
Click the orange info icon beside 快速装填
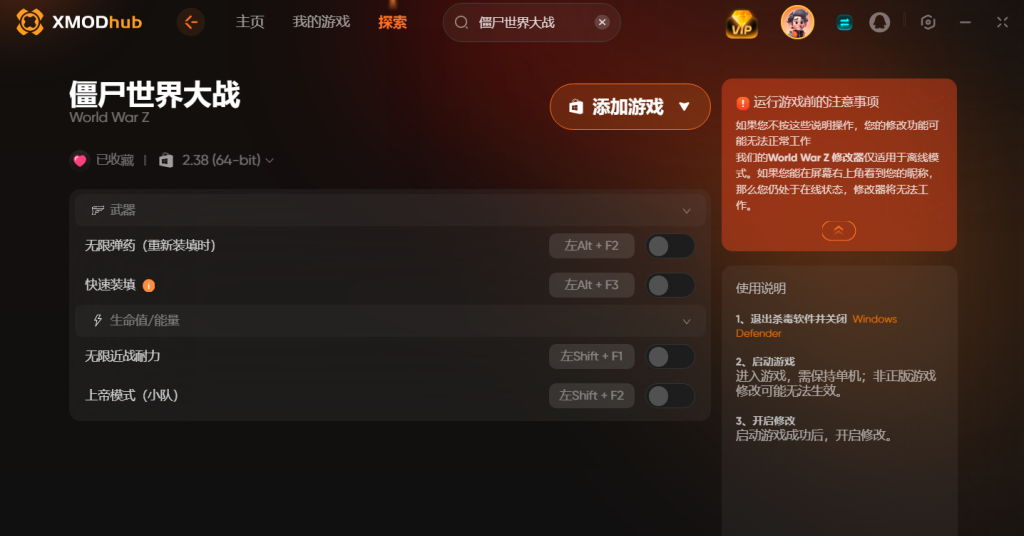point(149,285)
